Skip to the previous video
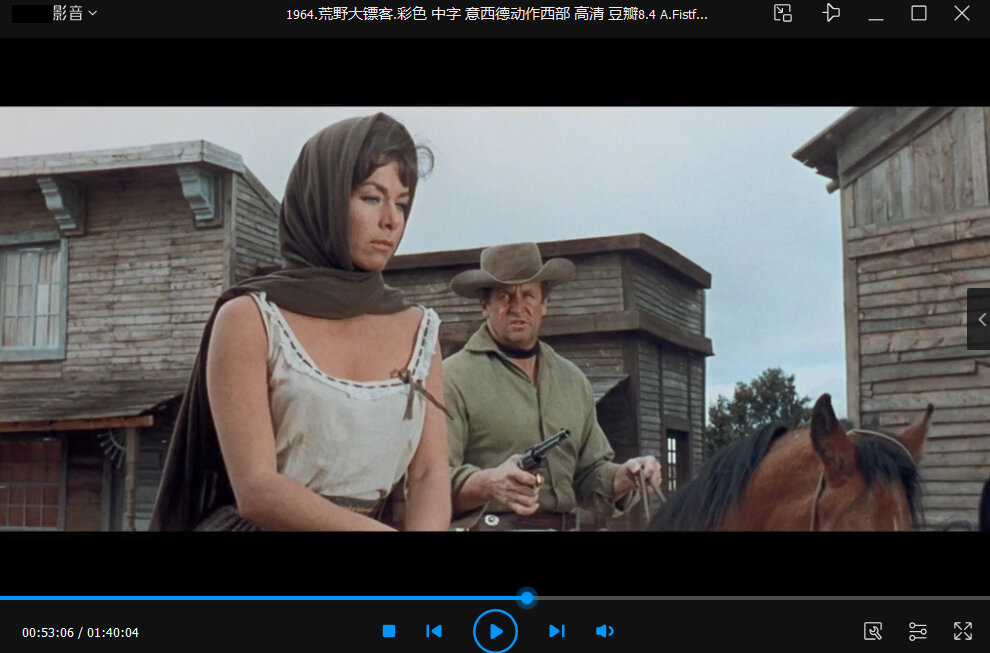 [x=434, y=631]
